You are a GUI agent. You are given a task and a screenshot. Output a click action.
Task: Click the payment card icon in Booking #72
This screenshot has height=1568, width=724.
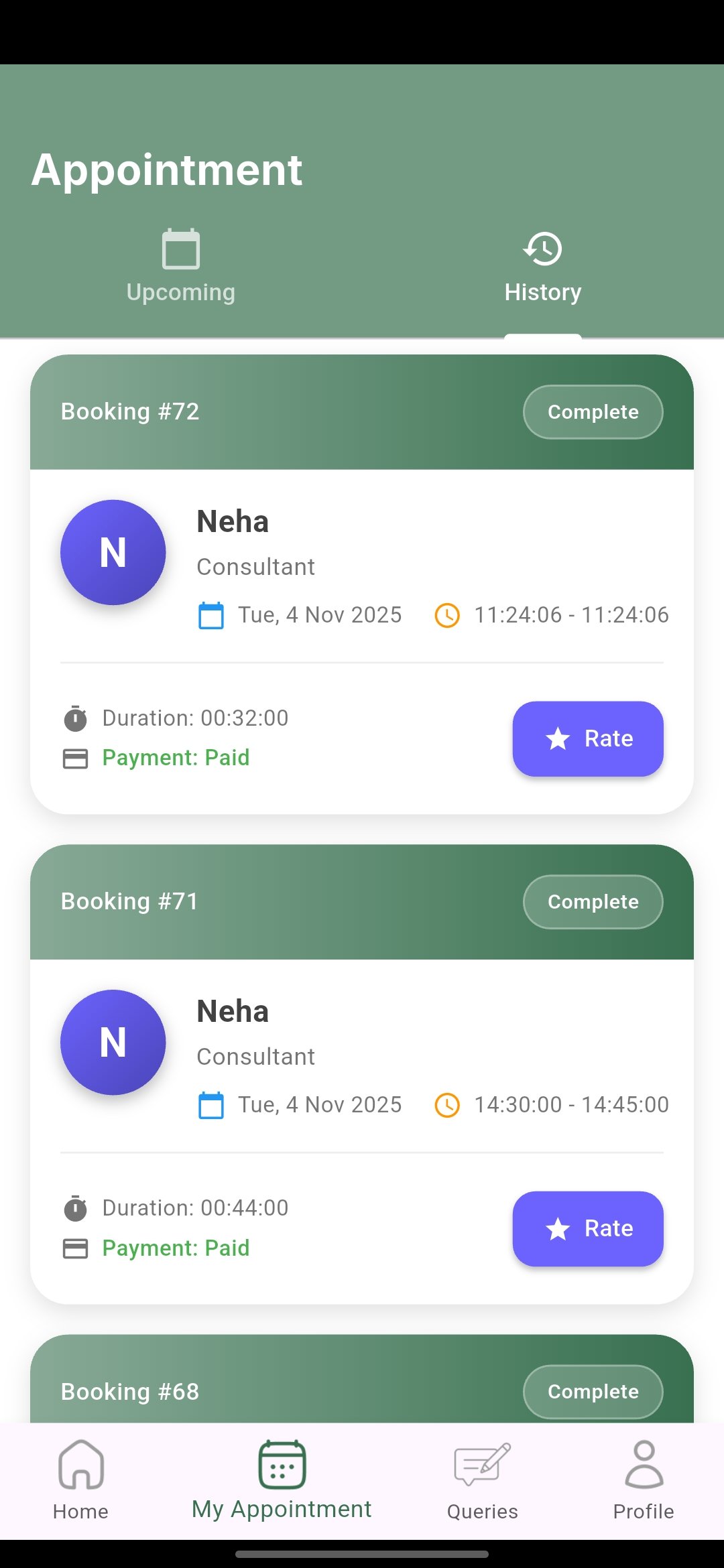[x=75, y=758]
